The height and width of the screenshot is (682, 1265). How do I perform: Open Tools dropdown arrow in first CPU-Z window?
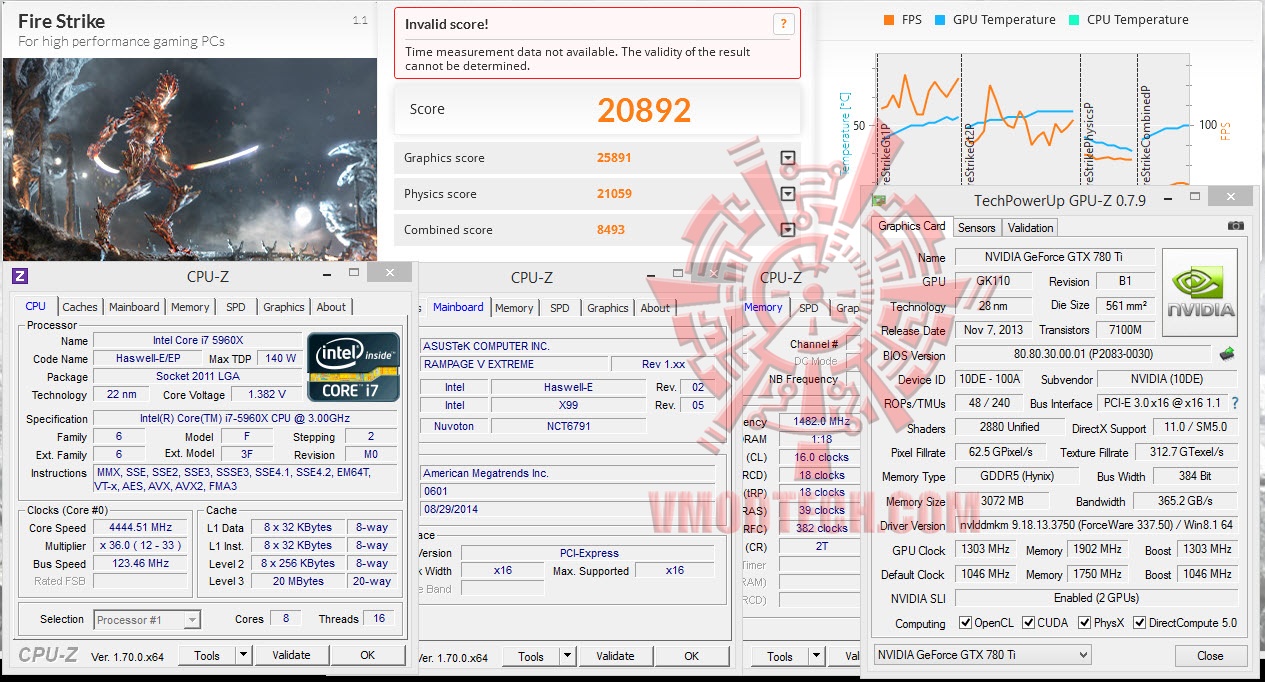(243, 656)
